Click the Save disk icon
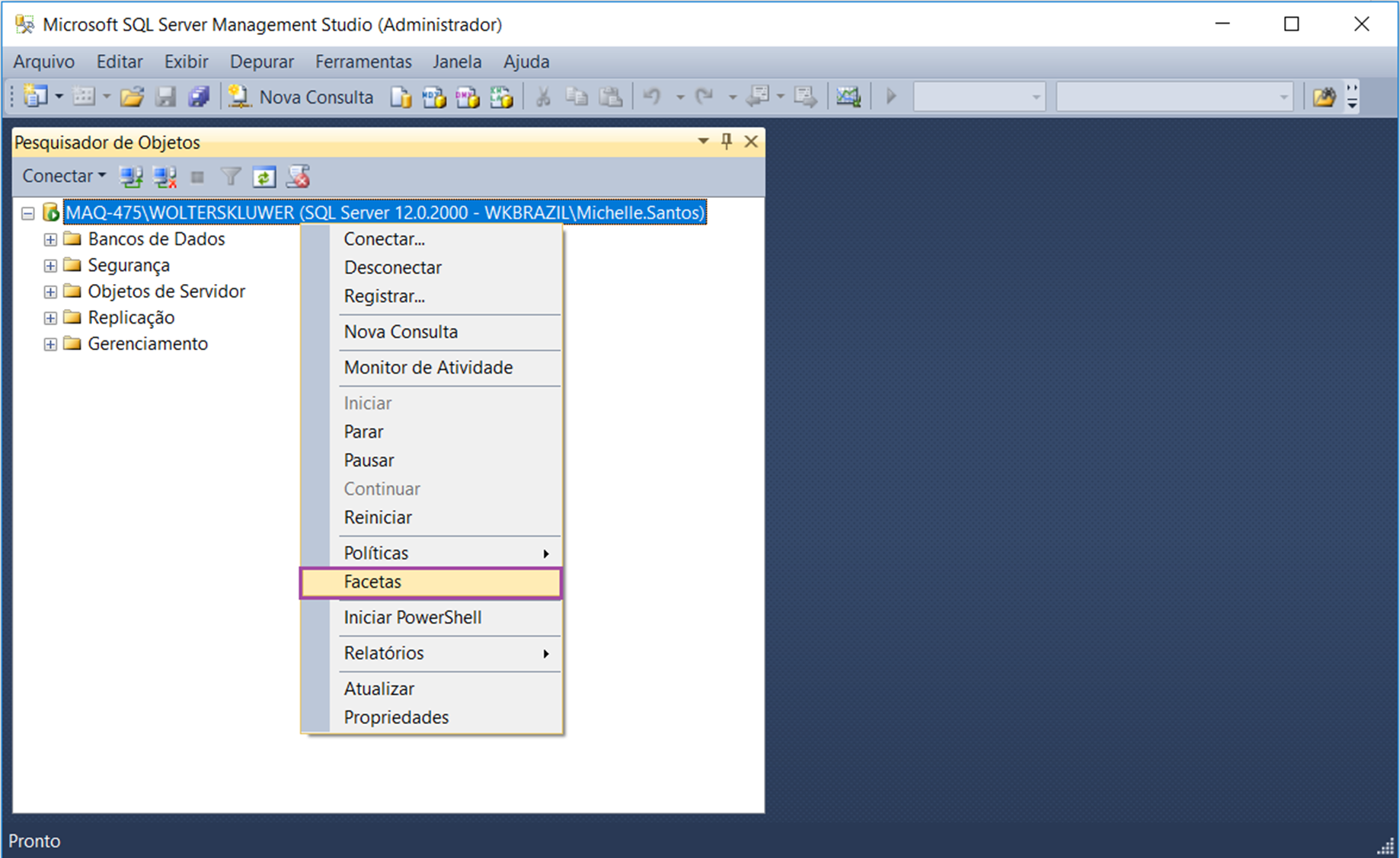This screenshot has height=858, width=1400. pyautogui.click(x=165, y=97)
